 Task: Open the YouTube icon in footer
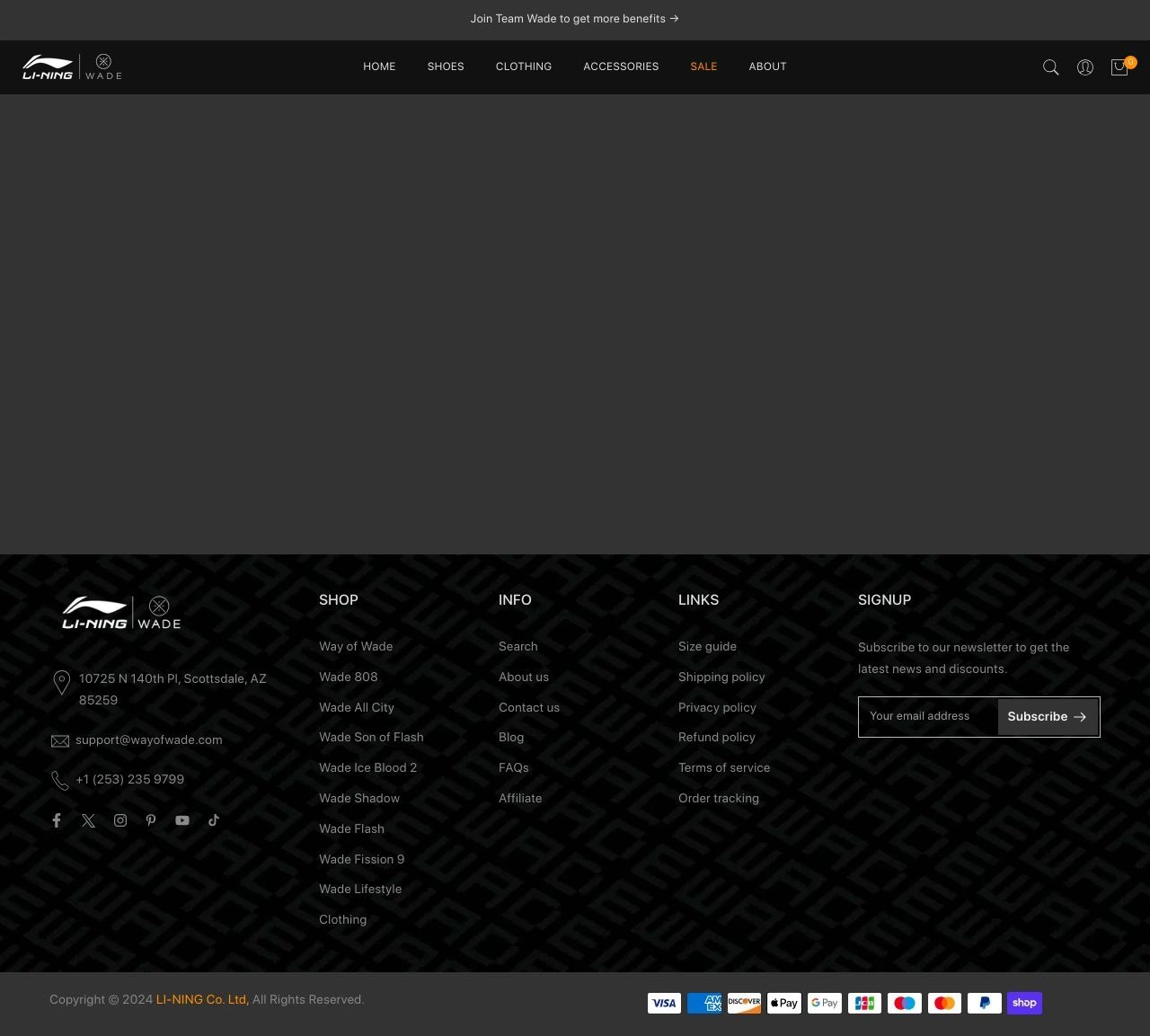point(182,820)
